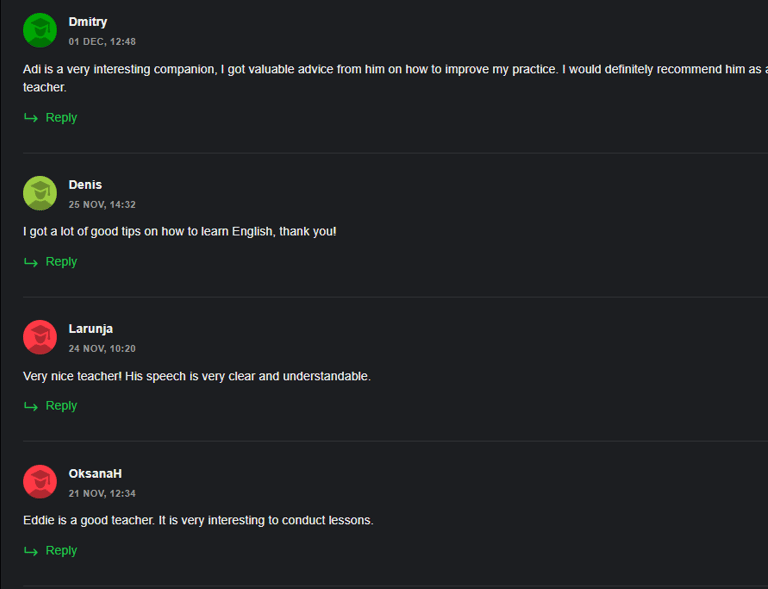Reply to Denis's English tips comment
The image size is (768, 589).
click(61, 262)
